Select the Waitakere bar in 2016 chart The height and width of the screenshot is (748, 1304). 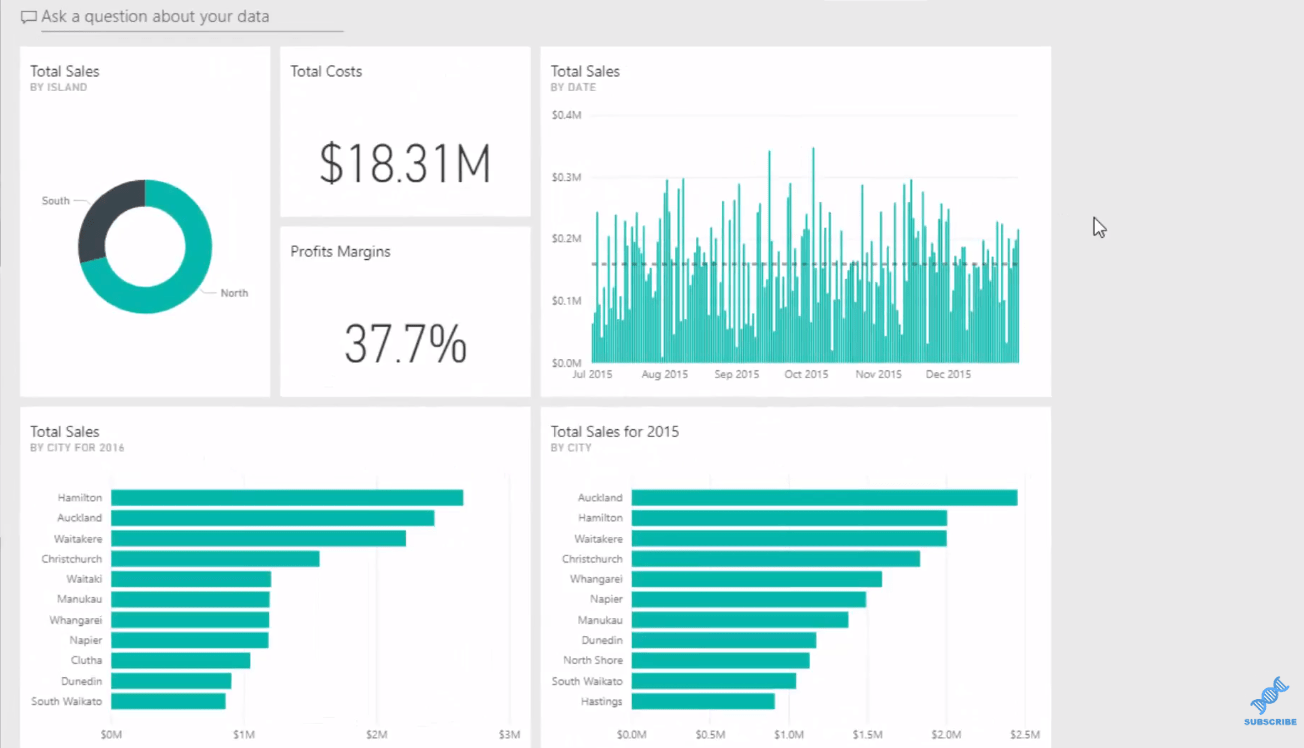tap(258, 538)
